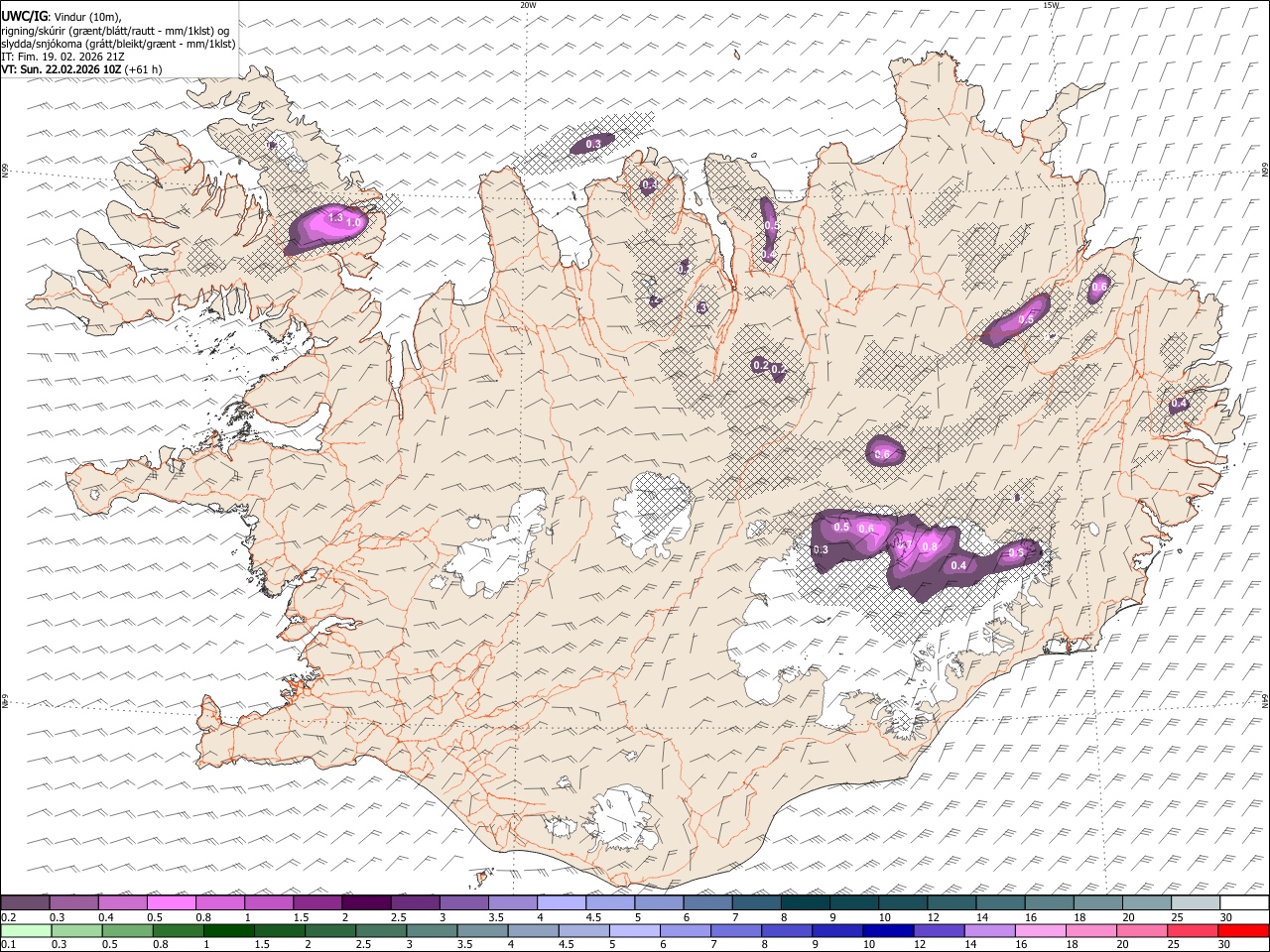Click the bright pink 0.5 swatch, upper legend row
1270x952 pixels.
point(171,903)
